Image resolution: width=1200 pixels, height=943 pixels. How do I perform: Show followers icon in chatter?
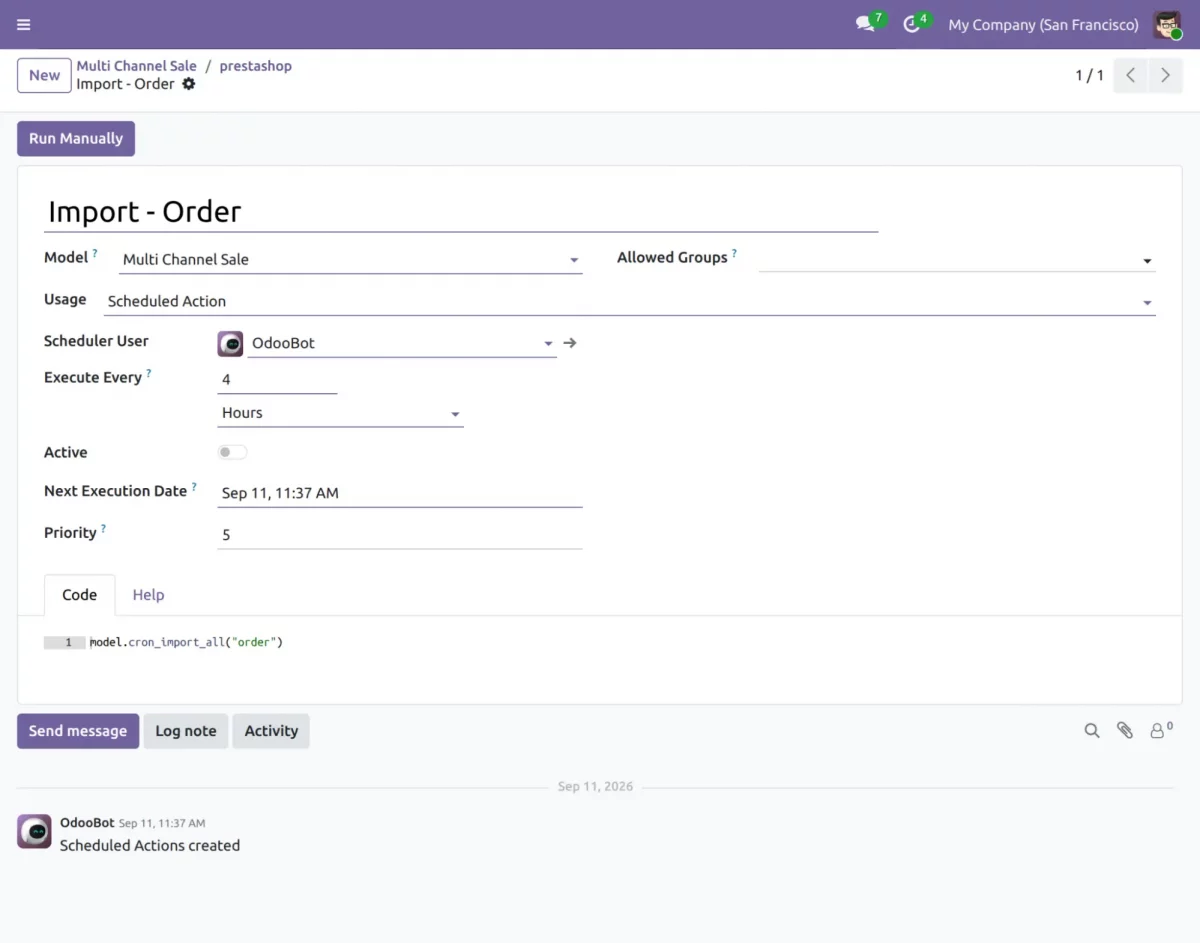[x=1160, y=730]
